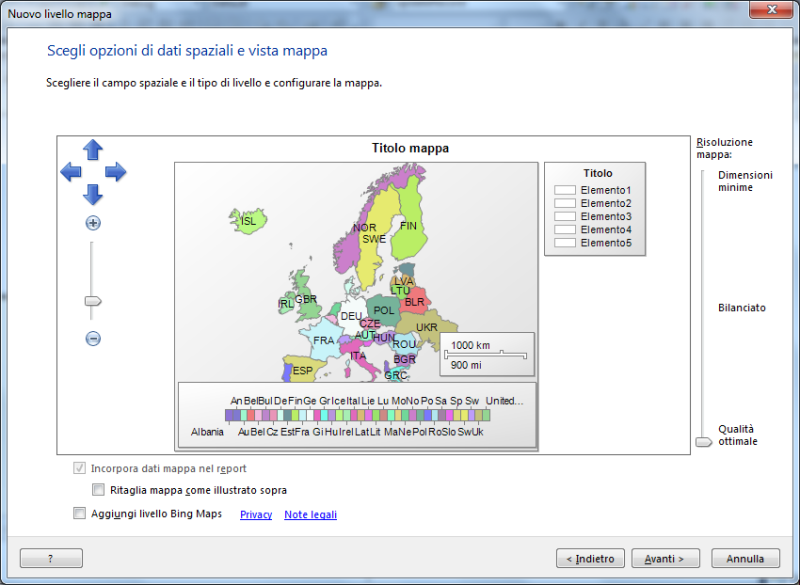Select Bilanciato resolution label
Viewport: 800px width, 585px height.
[742, 308]
